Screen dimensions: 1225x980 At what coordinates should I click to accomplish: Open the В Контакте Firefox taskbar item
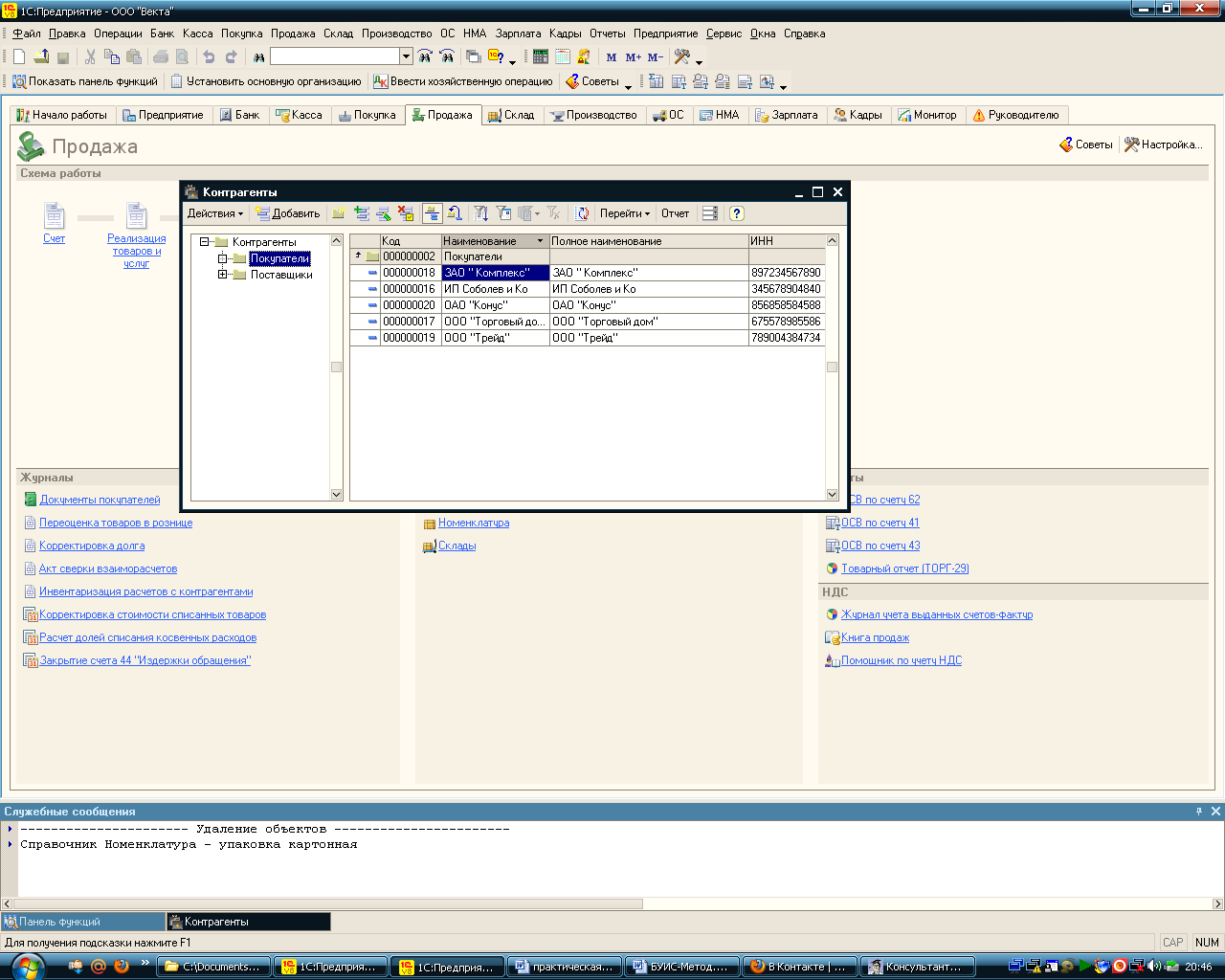(799, 967)
